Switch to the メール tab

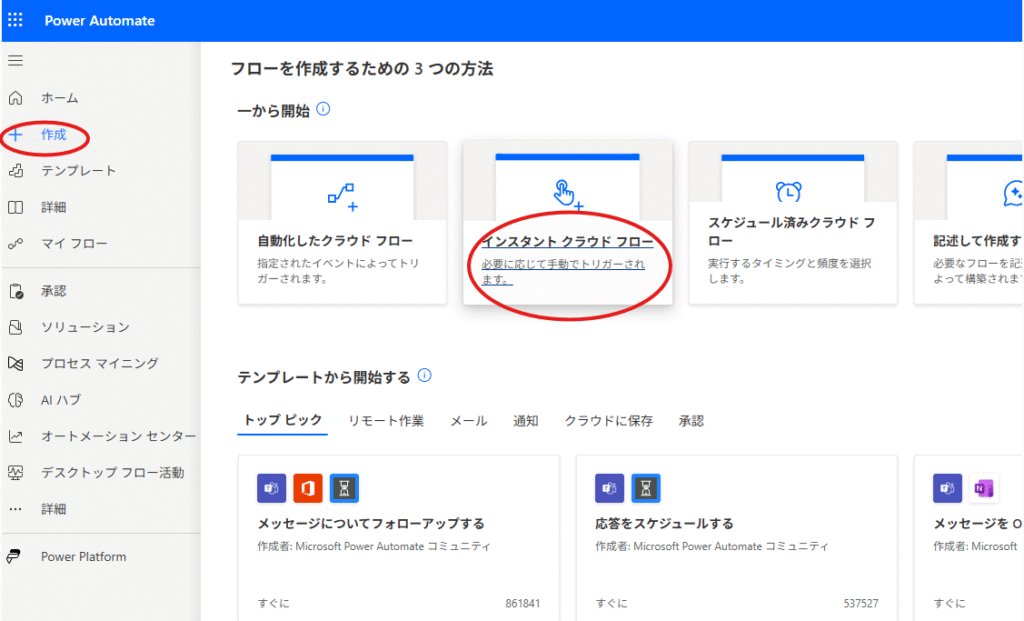[x=468, y=421]
